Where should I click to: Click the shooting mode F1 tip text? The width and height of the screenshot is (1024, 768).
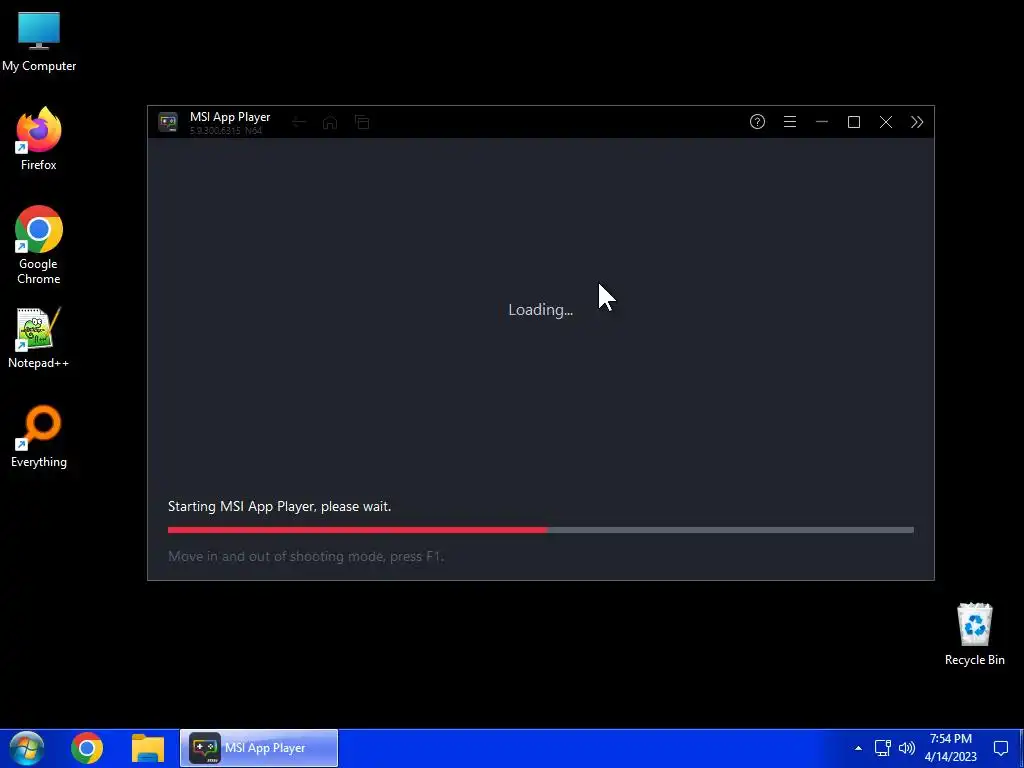pyautogui.click(x=306, y=556)
